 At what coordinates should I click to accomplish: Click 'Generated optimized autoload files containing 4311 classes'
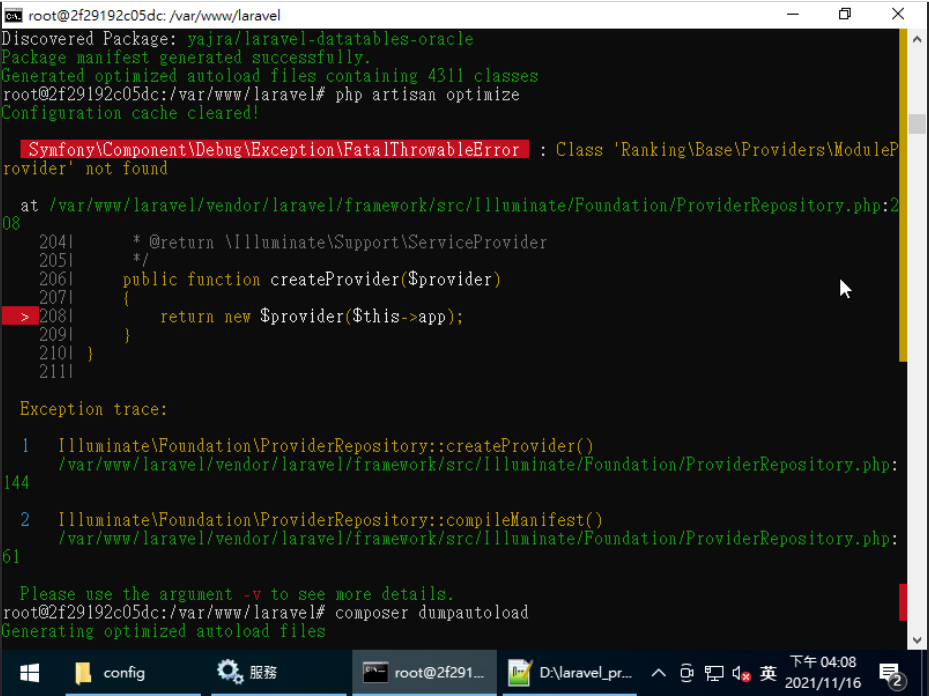click(x=270, y=76)
